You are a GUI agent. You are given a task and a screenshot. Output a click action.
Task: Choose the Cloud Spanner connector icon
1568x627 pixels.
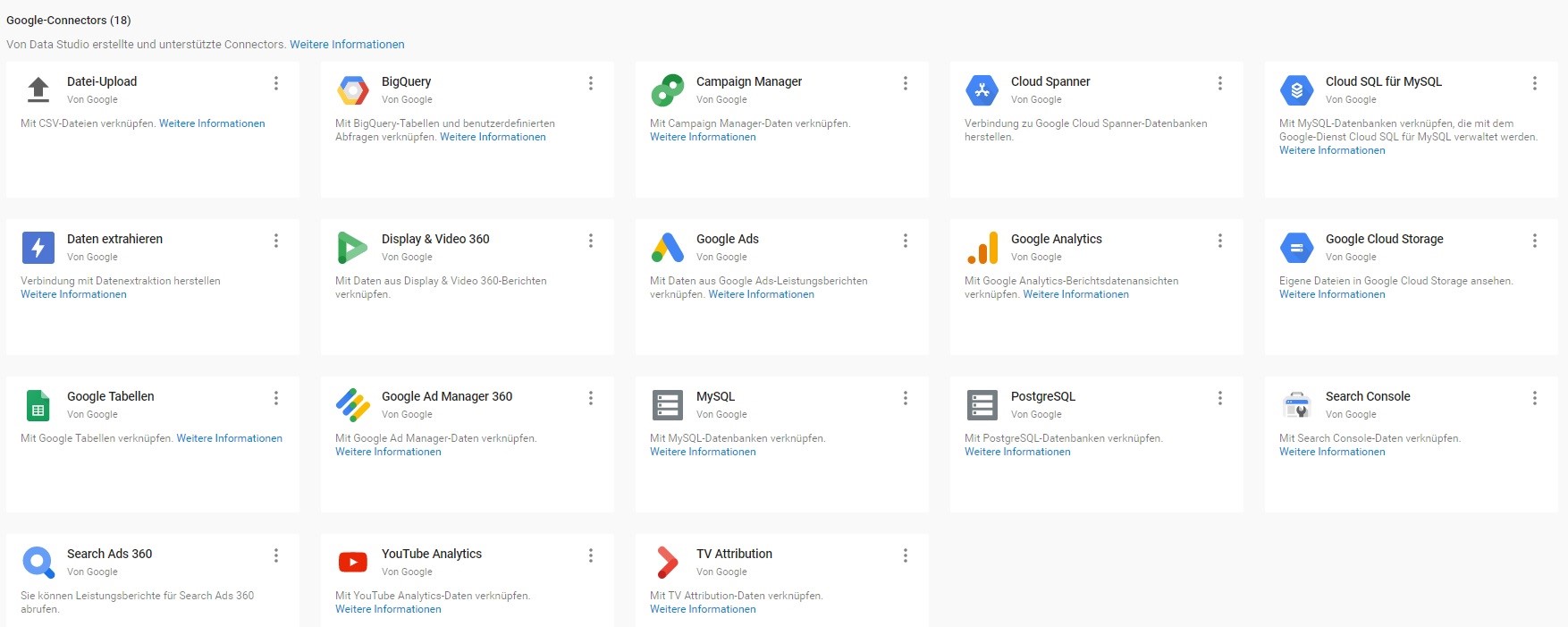[982, 90]
